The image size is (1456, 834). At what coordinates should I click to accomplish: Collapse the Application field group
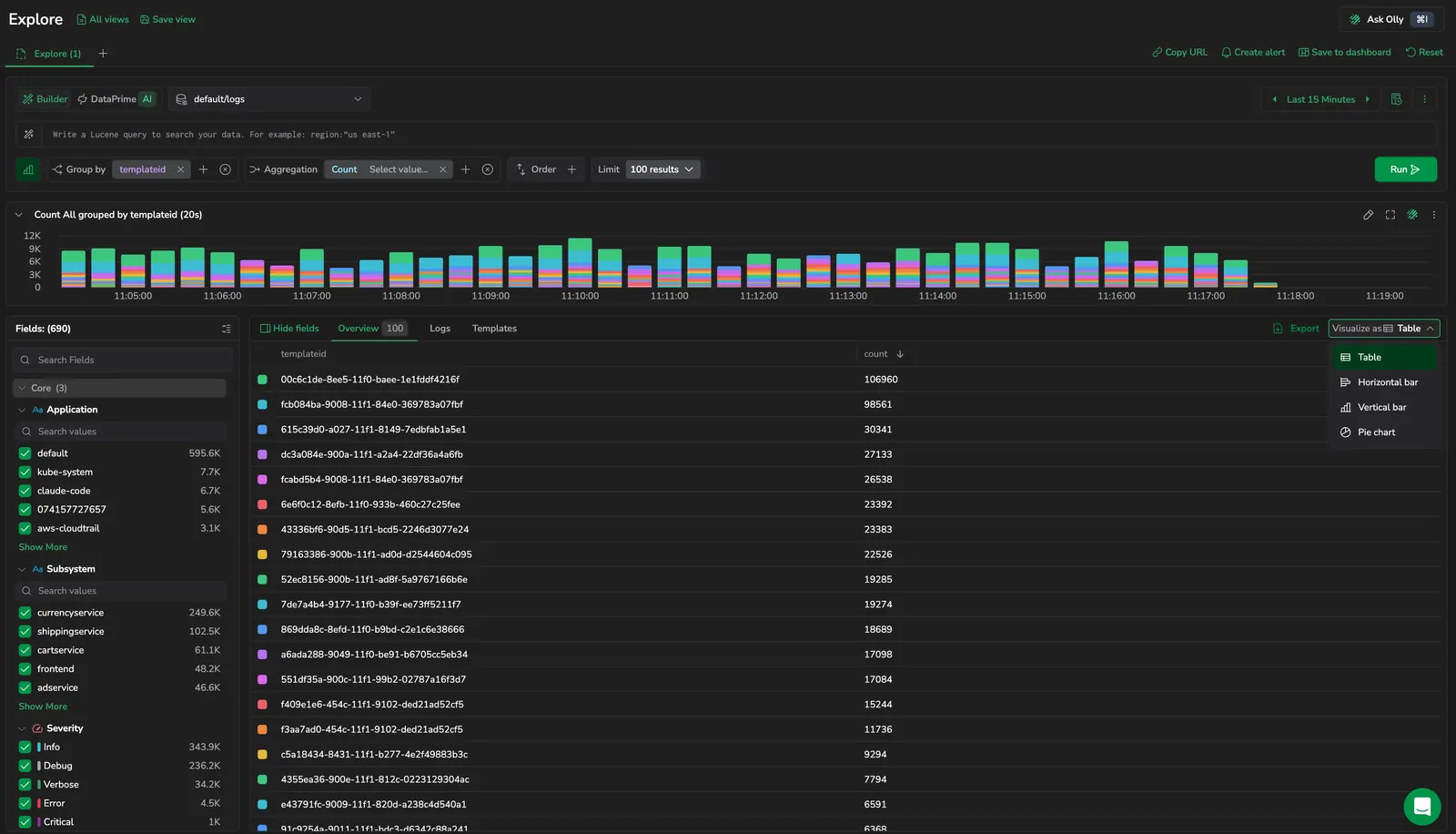(22, 410)
